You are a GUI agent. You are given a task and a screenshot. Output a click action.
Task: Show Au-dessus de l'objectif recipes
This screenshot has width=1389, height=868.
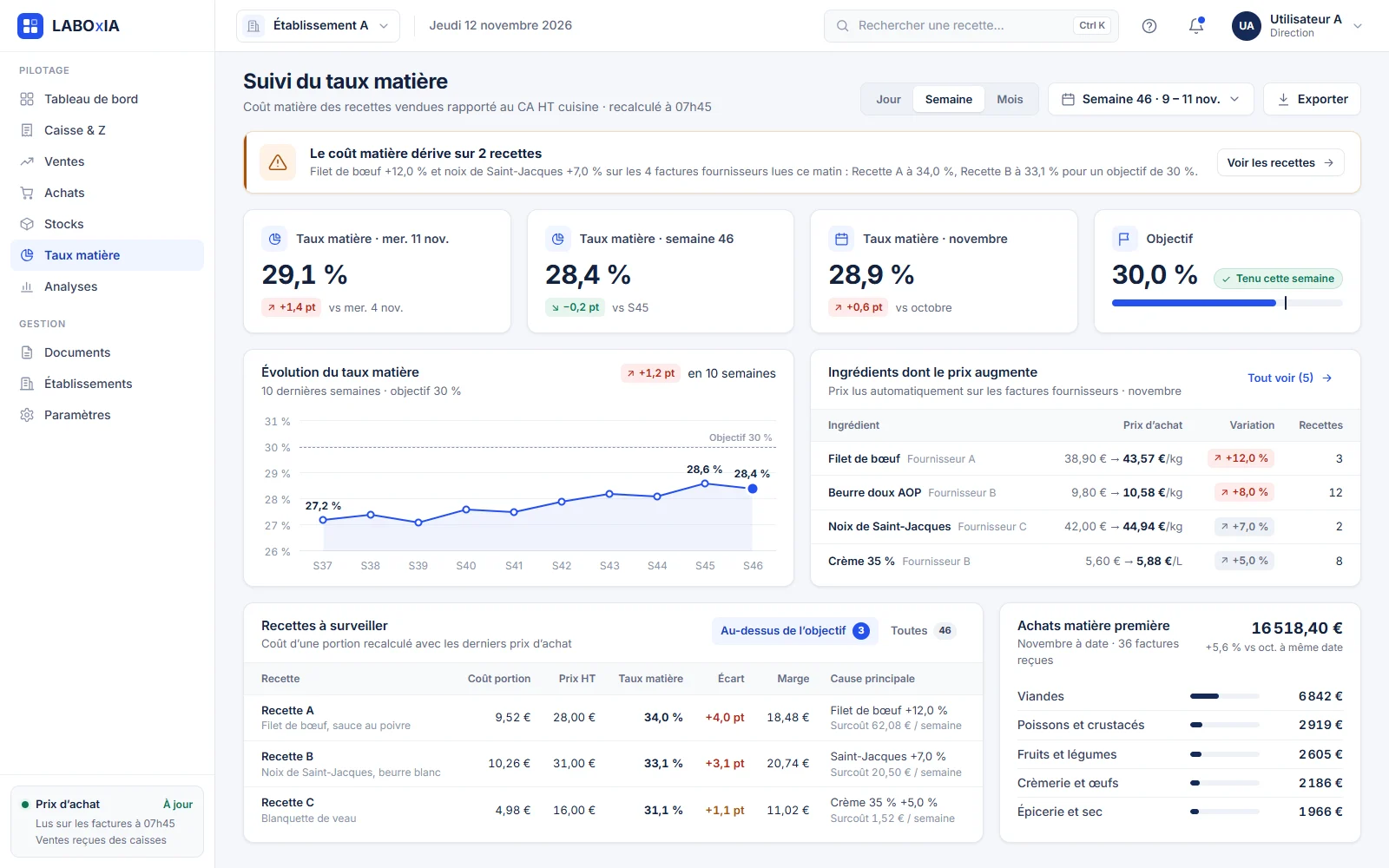(794, 631)
